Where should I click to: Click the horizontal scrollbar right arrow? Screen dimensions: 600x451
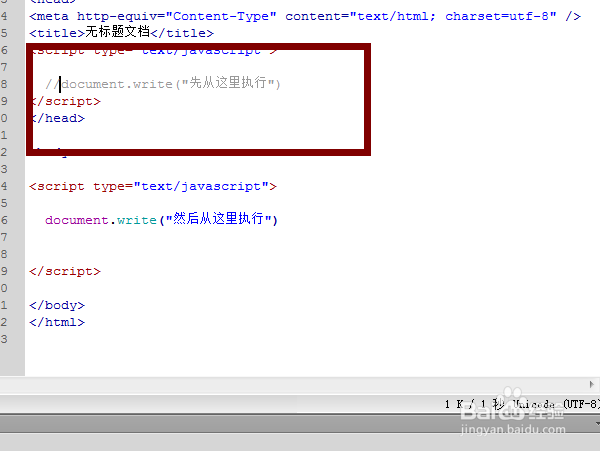pos(592,384)
